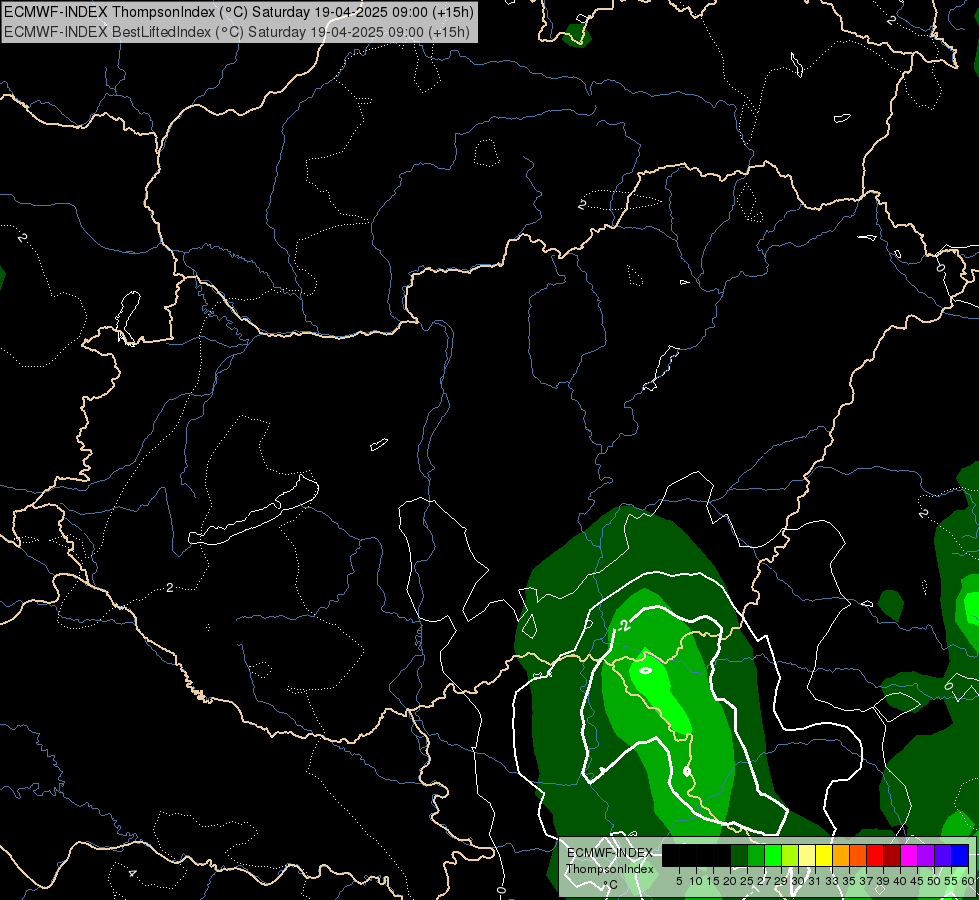Image resolution: width=979 pixels, height=900 pixels.
Task: Click the legend tick label 45
Action: (x=917, y=881)
